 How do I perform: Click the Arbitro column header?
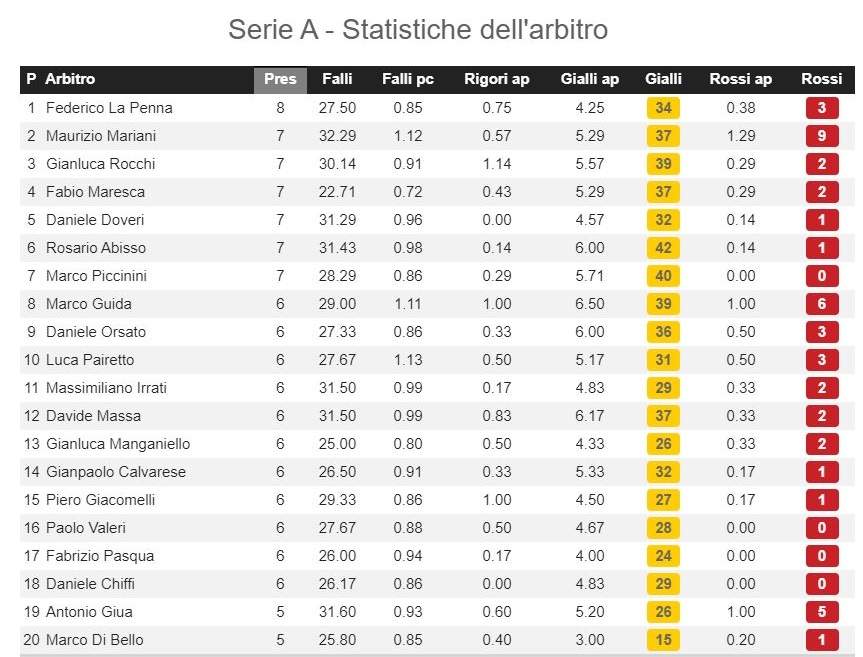coord(71,79)
